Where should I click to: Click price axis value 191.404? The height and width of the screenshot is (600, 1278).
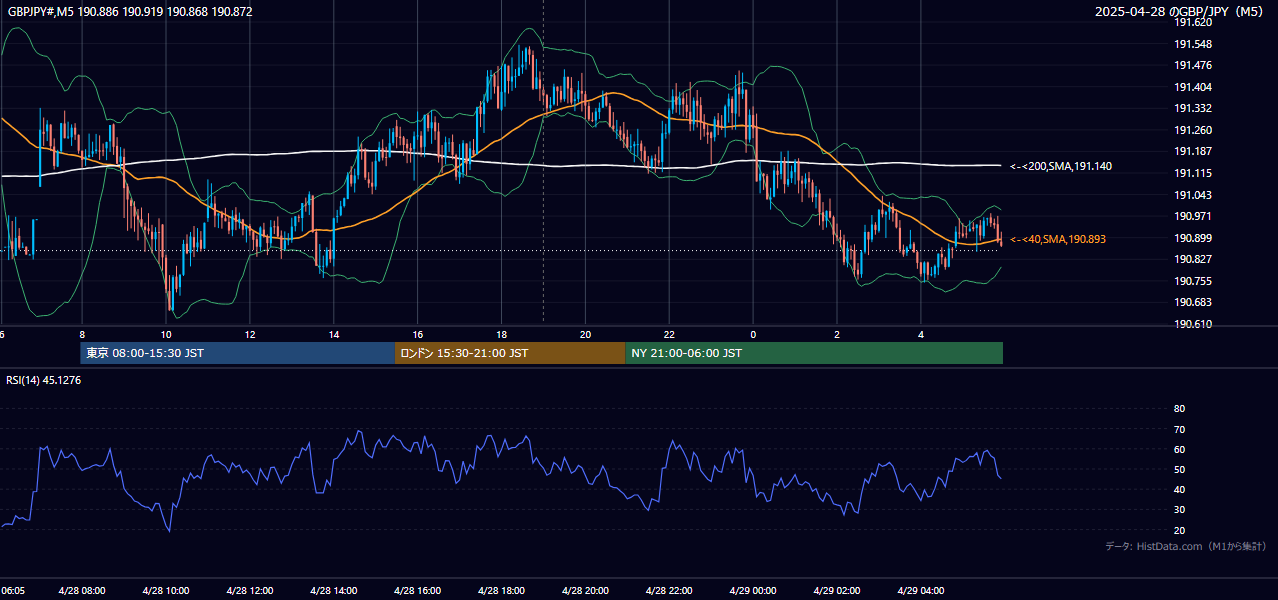(1193, 87)
